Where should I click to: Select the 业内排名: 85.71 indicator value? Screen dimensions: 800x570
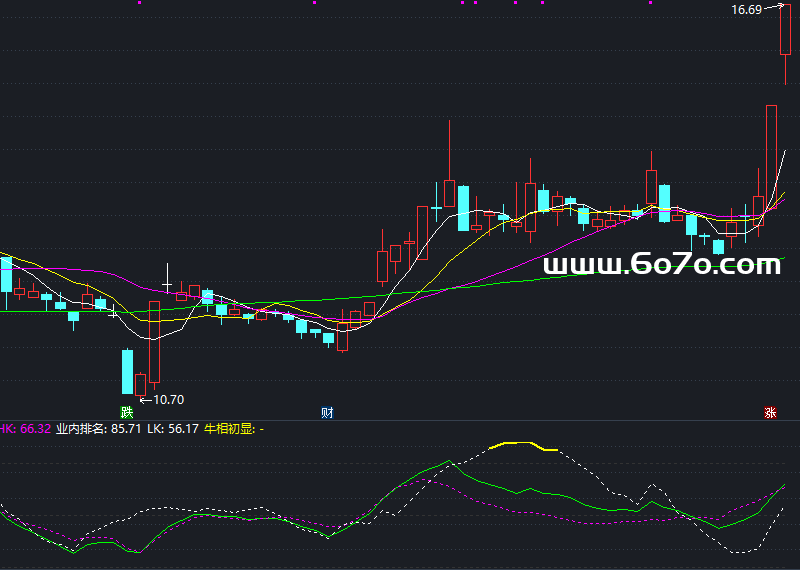[x=98, y=429]
